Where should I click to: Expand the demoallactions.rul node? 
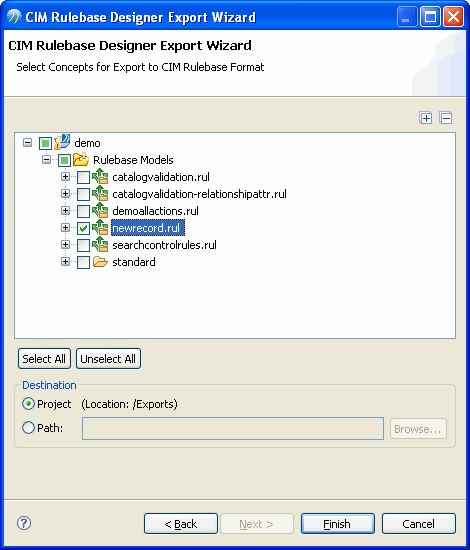tap(65, 210)
